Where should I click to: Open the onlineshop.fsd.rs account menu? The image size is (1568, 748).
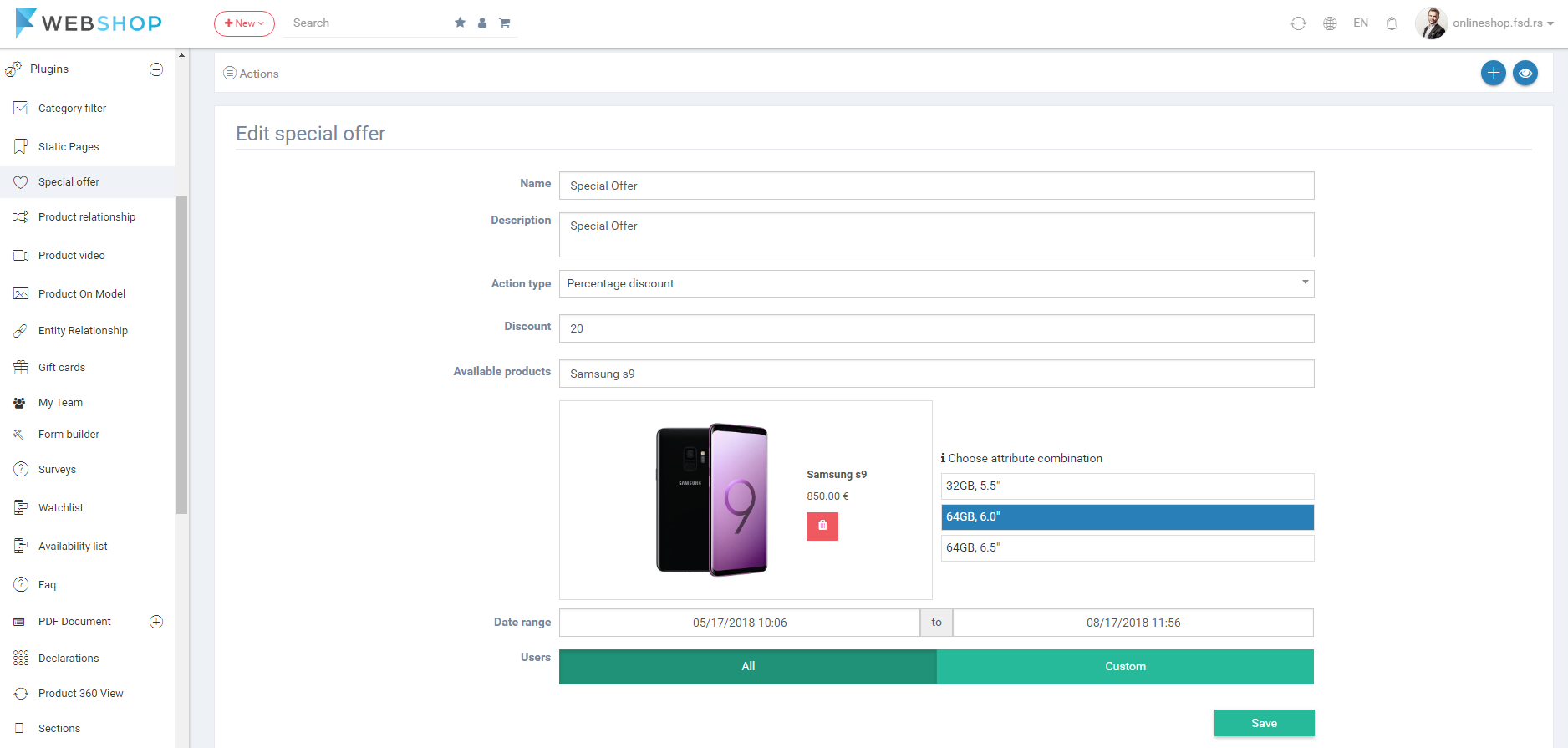(x=1503, y=23)
